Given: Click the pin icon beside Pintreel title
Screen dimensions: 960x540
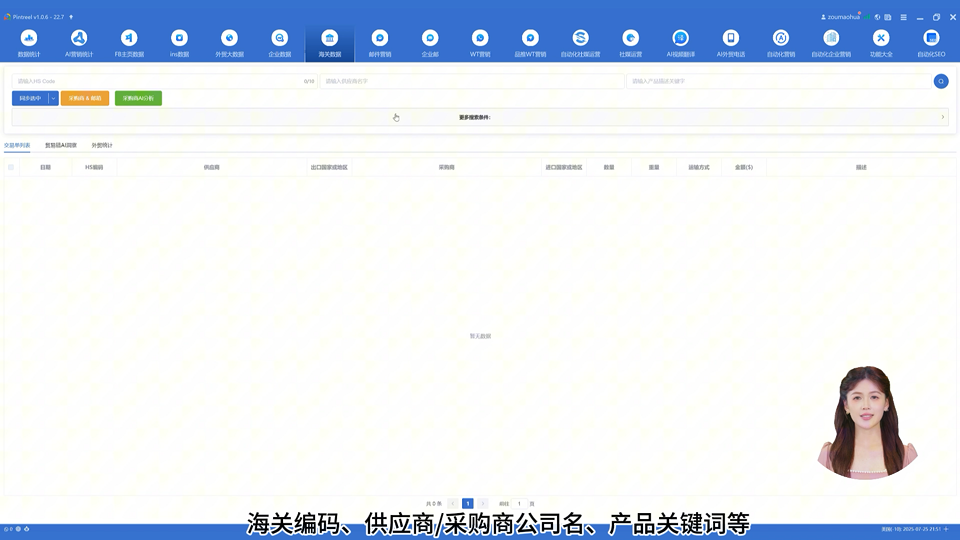Looking at the screenshot, I should tap(71, 17).
